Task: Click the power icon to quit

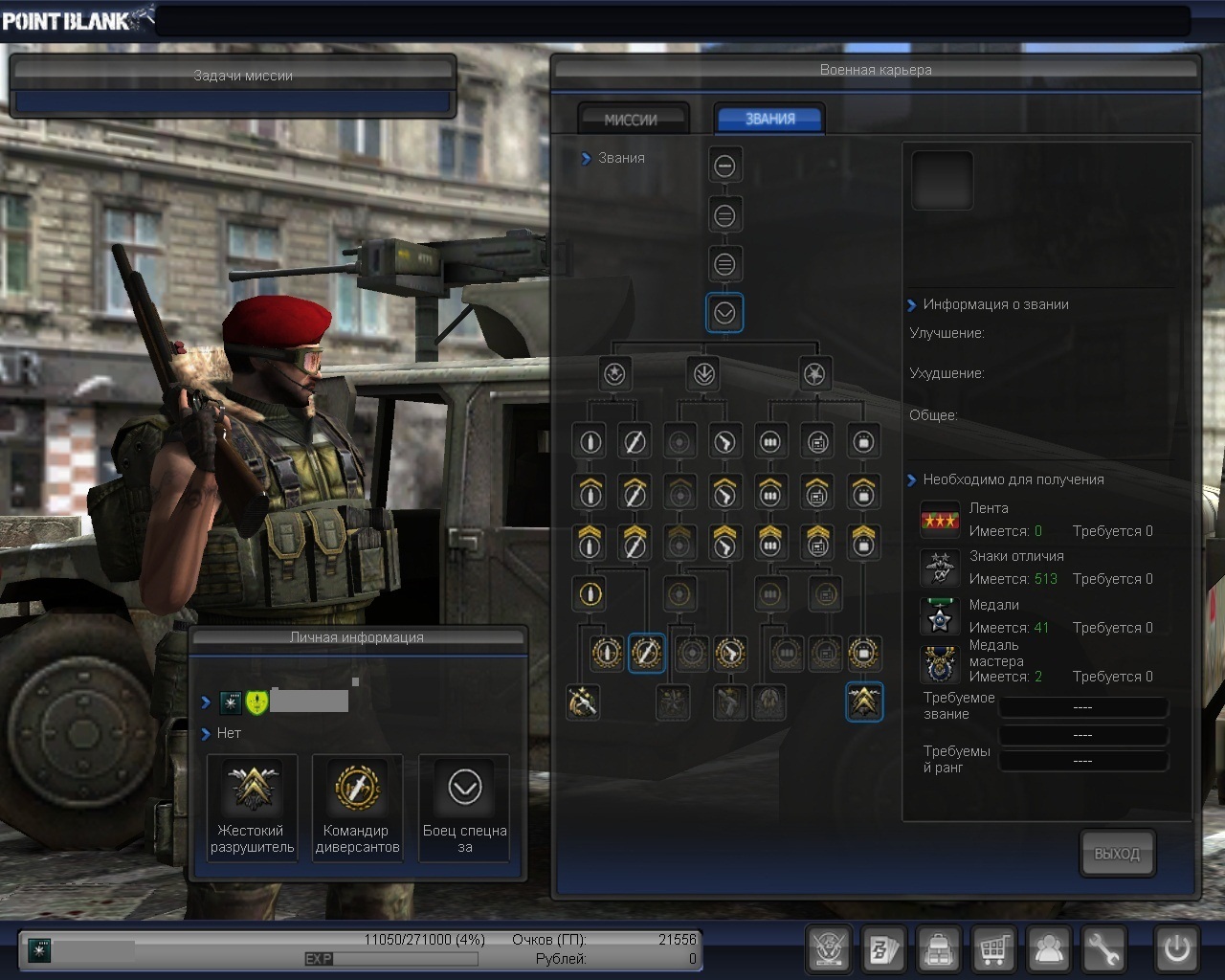Action: (1176, 949)
